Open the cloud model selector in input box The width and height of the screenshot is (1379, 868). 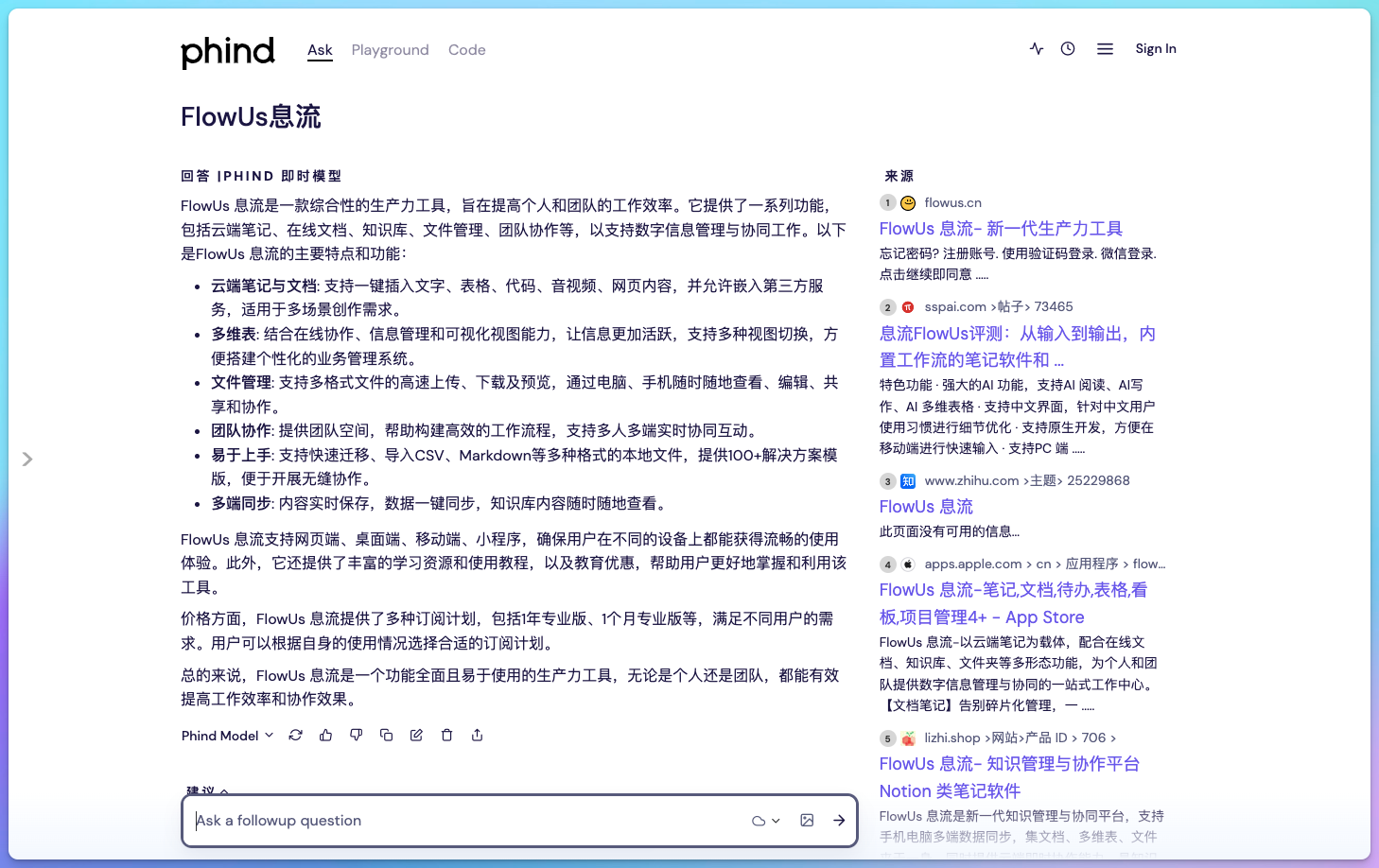pos(765,821)
